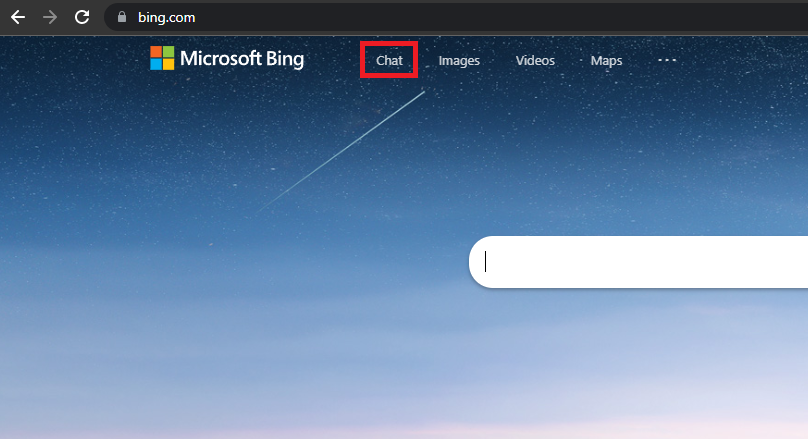Click the Microsoft Bing wordmark text
Viewport: 808px width, 439px height.
pos(242,59)
